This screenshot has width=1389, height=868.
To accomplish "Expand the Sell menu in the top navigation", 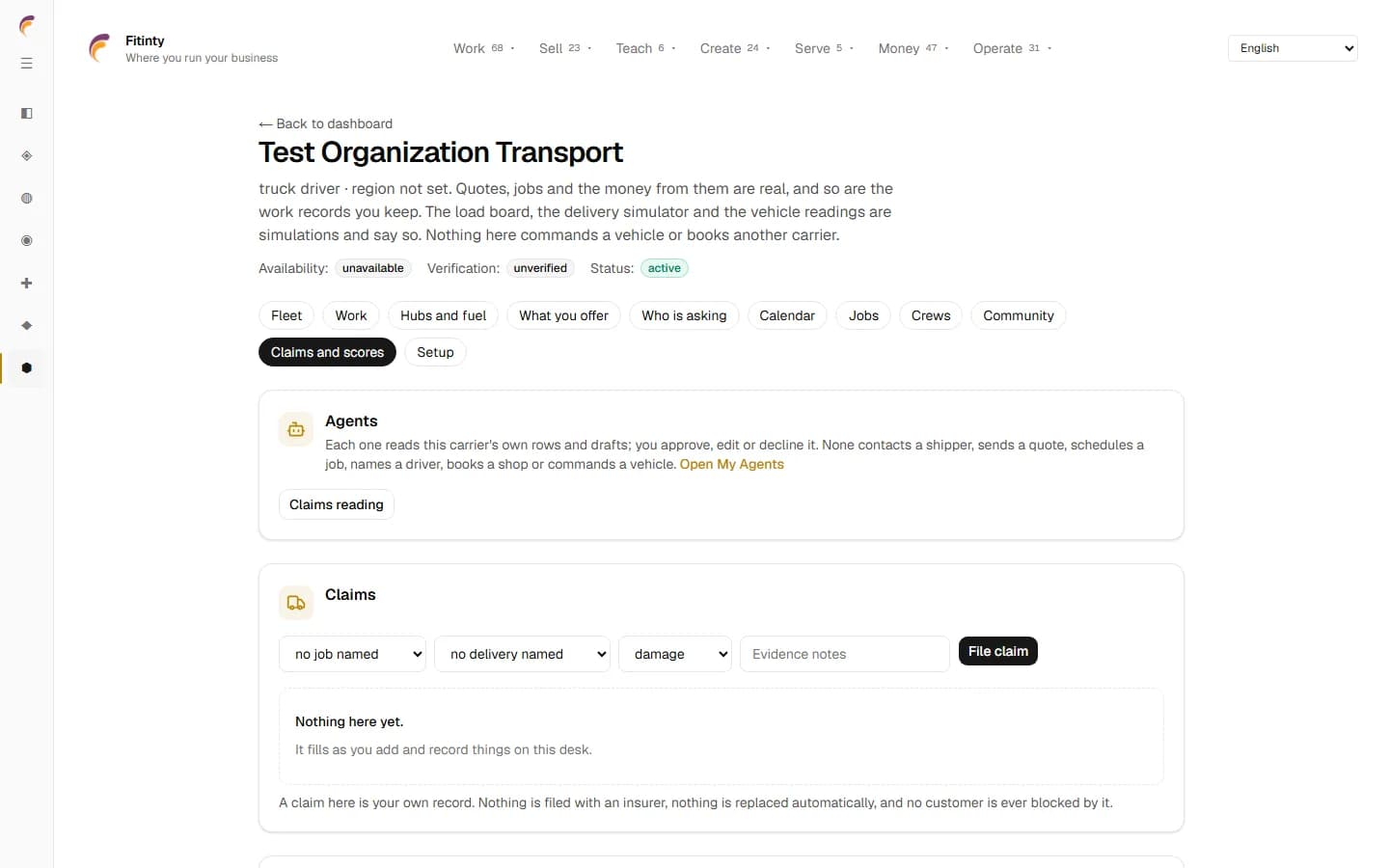I will pos(565,48).
